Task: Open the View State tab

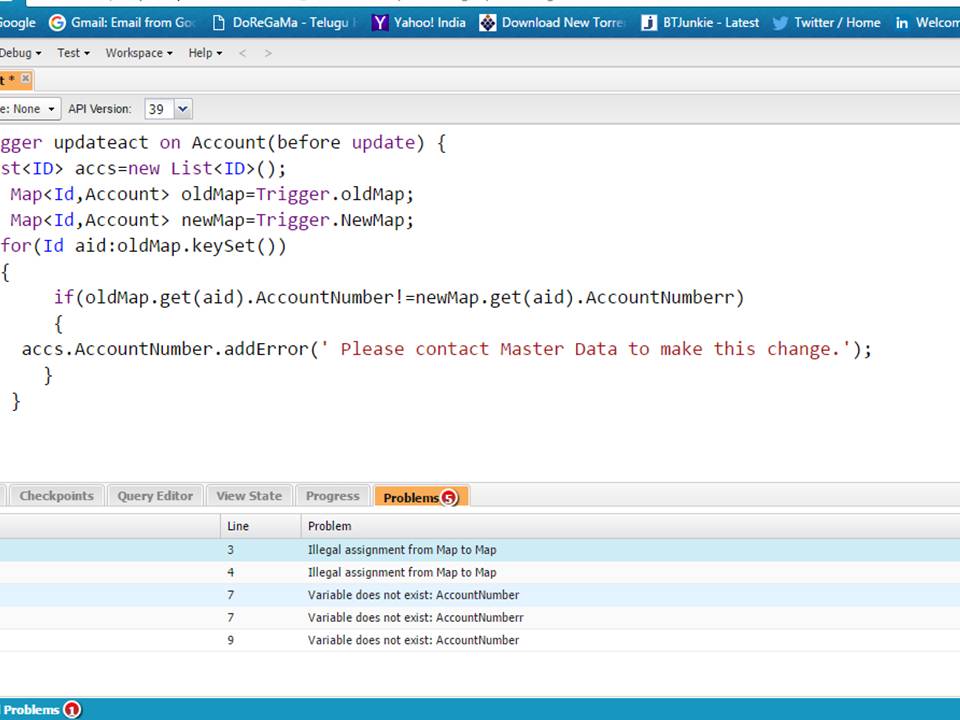Action: pyautogui.click(x=249, y=496)
